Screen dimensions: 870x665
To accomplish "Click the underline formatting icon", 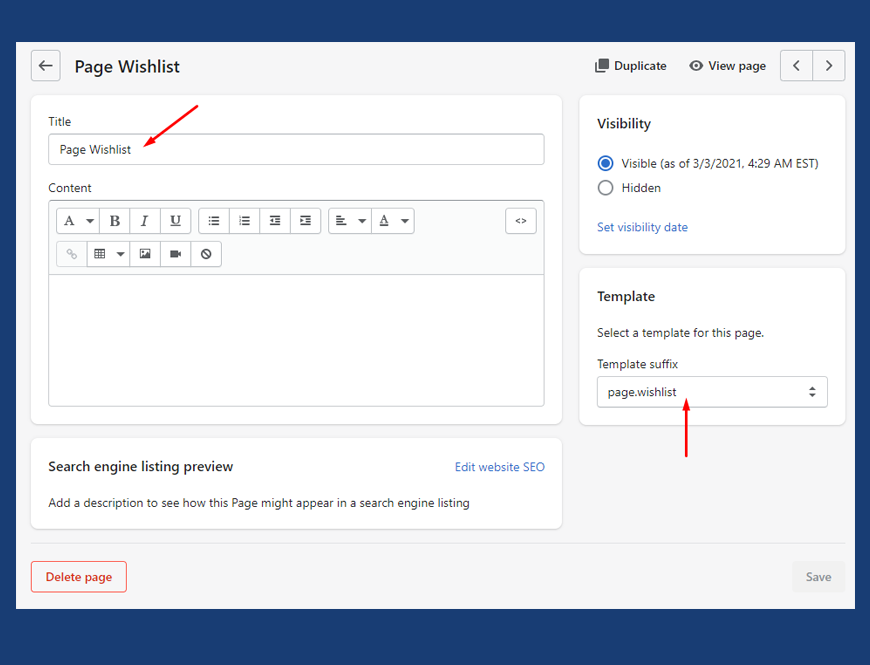I will (176, 221).
